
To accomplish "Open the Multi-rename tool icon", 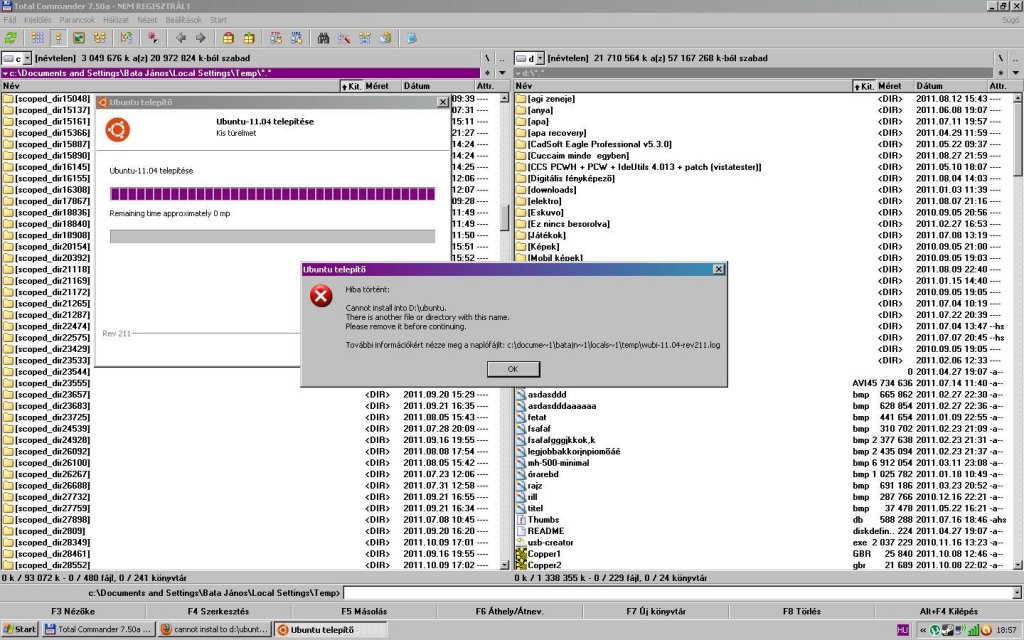I will [344, 38].
